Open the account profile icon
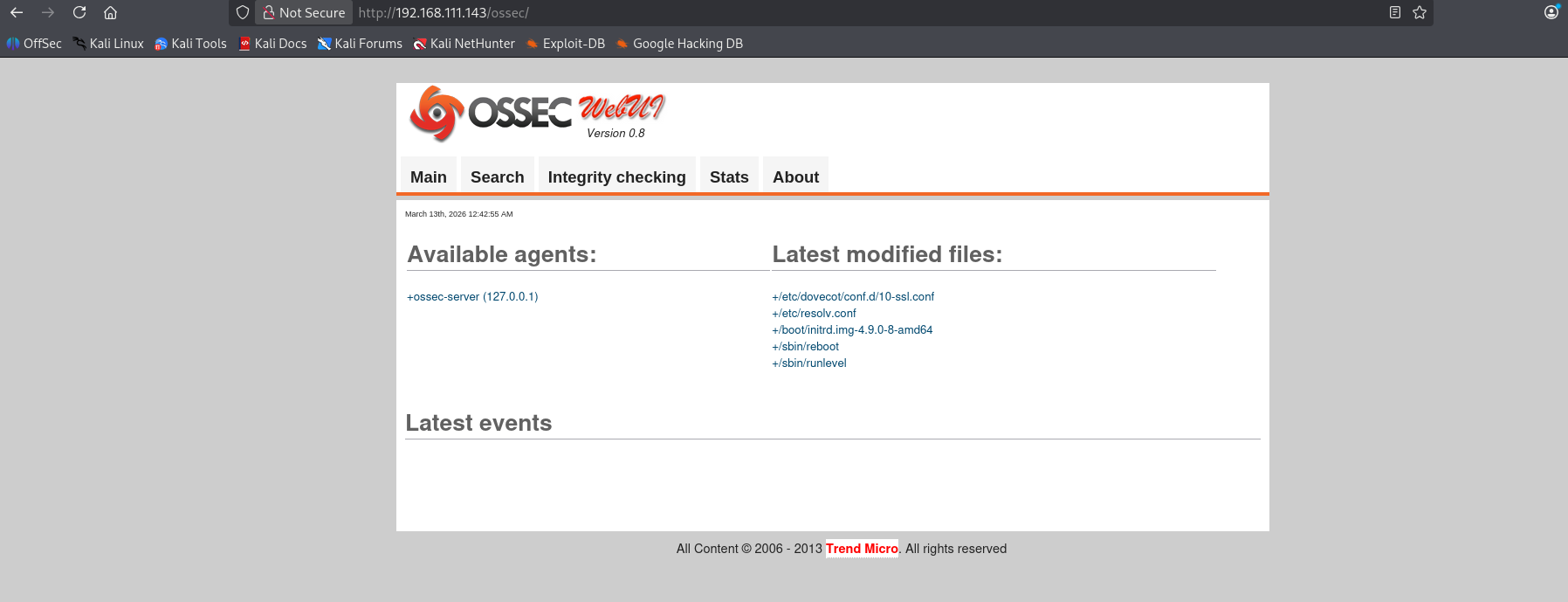Viewport: 1568px width, 602px height. click(x=1551, y=12)
